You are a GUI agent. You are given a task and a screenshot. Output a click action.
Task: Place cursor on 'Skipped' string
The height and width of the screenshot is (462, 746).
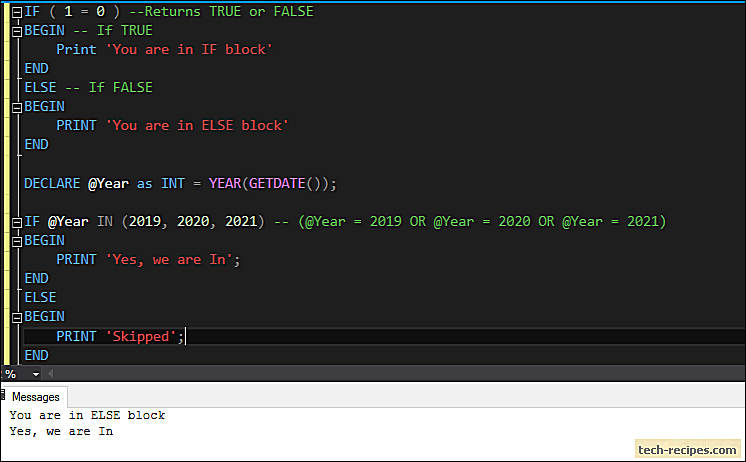(x=141, y=336)
